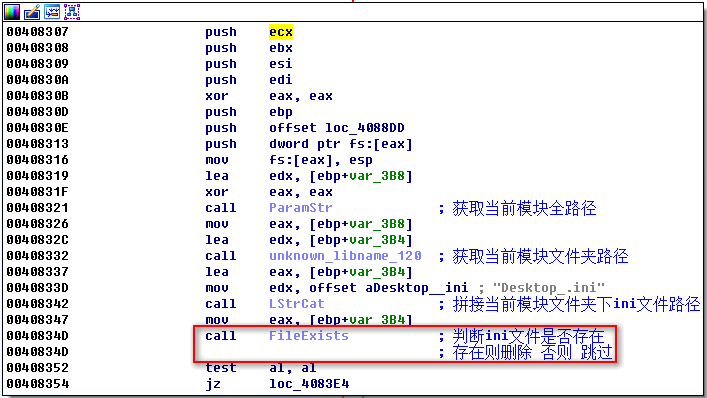The width and height of the screenshot is (707, 398).
Task: Click the comment beside the ParamStr call
Action: (517, 208)
